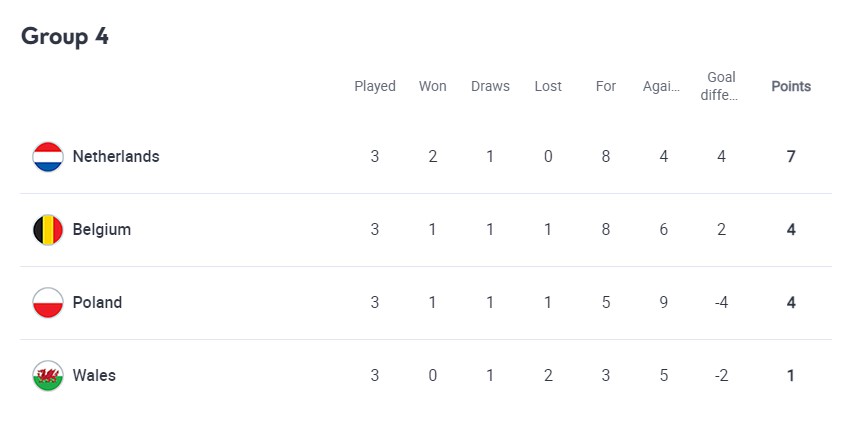The image size is (850, 433).
Task: Click Netherlands points total of 7
Action: (791, 157)
